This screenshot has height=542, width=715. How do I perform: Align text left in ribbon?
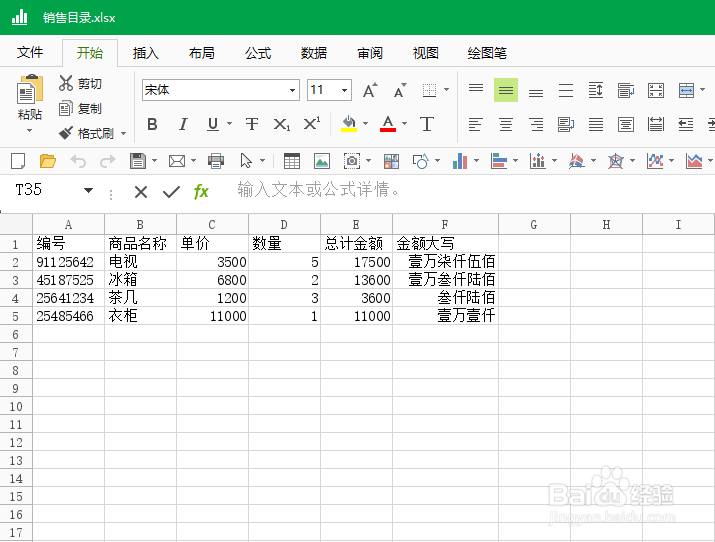pos(476,124)
